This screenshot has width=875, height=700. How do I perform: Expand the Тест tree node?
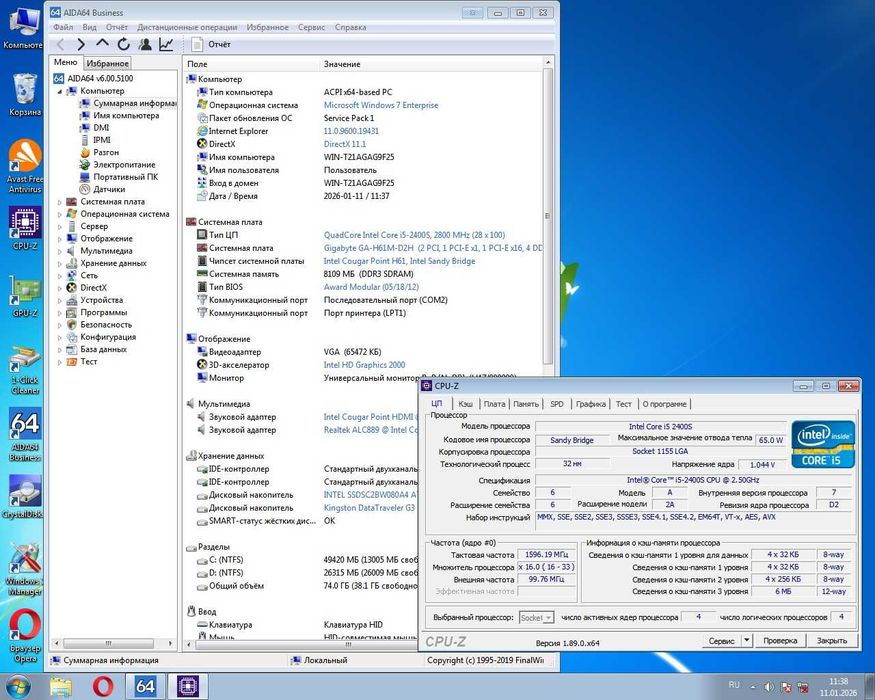pyautogui.click(x=60, y=362)
